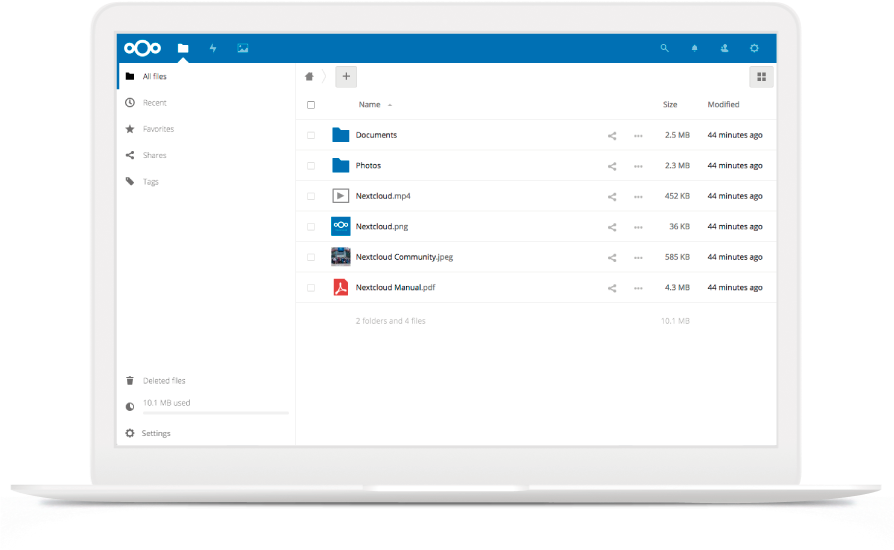Image resolution: width=894 pixels, height=550 pixels.
Task: Open the new file plus menu
Action: coord(345,76)
